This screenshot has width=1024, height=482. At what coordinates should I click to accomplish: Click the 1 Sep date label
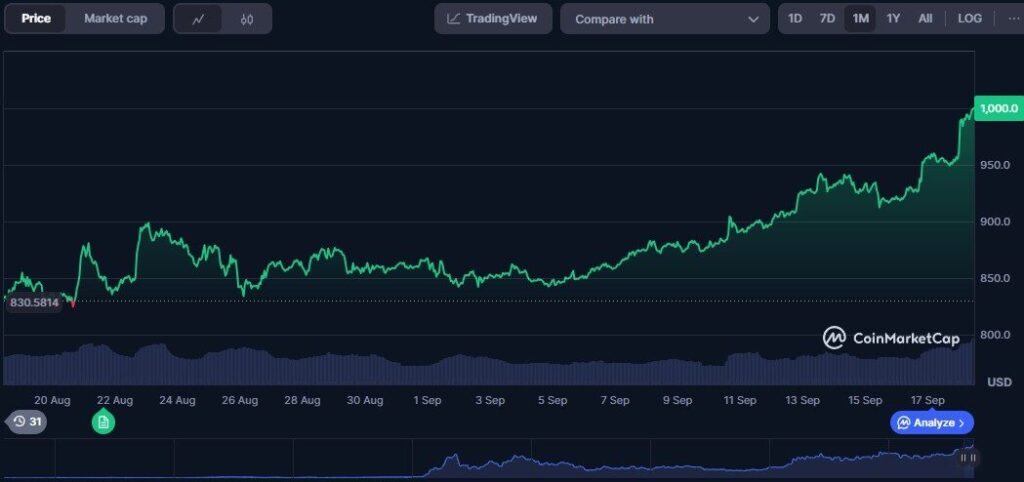point(427,400)
